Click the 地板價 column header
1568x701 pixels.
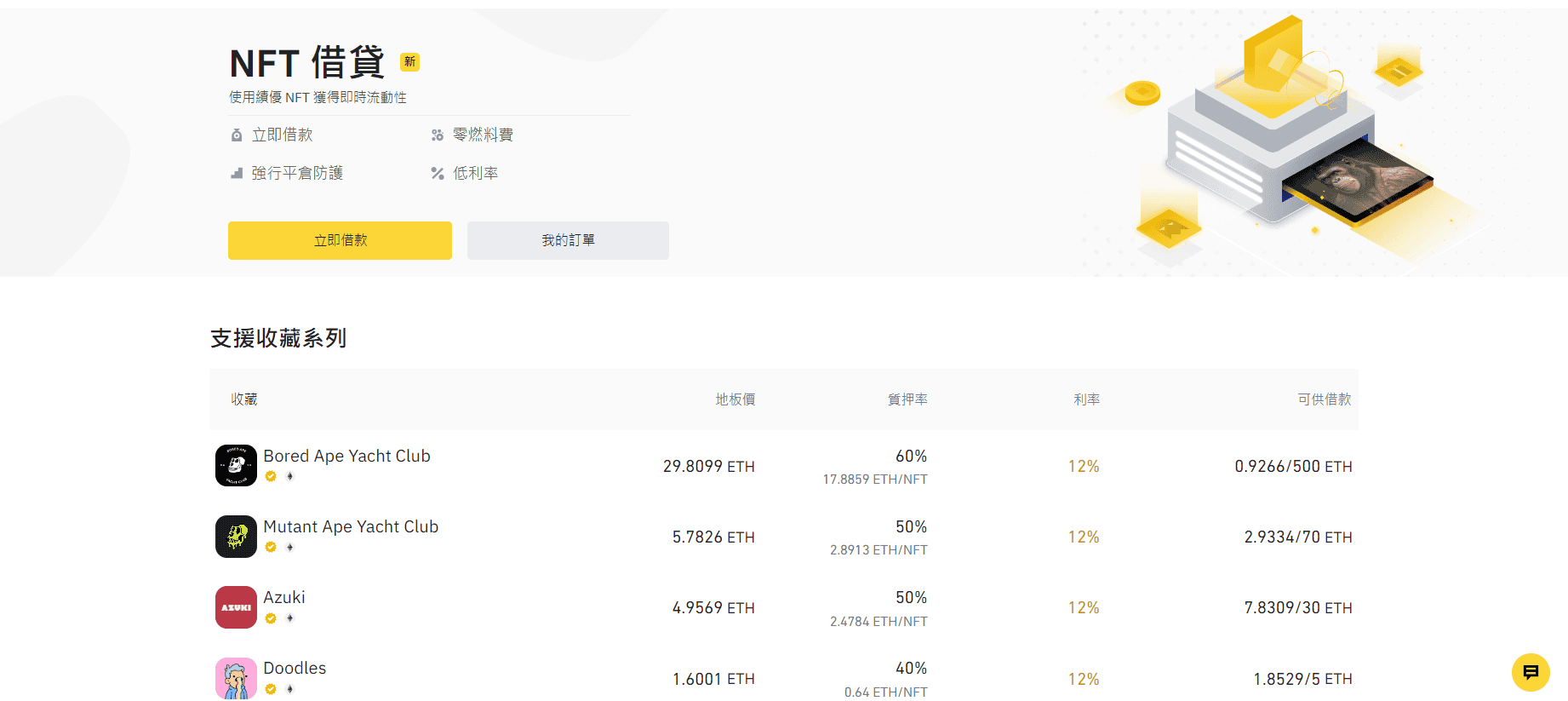pyautogui.click(x=735, y=399)
